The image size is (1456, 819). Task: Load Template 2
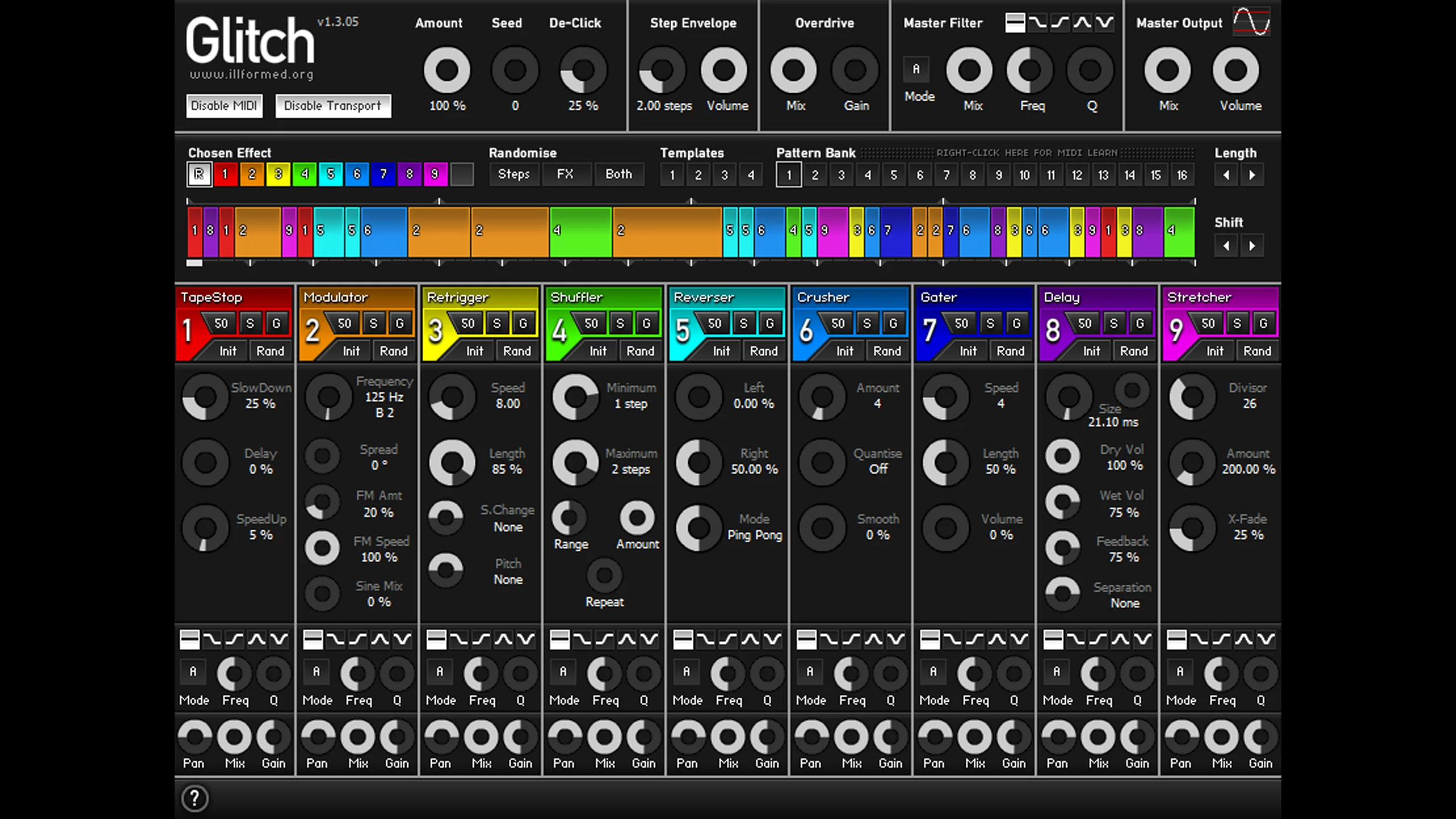[698, 175]
